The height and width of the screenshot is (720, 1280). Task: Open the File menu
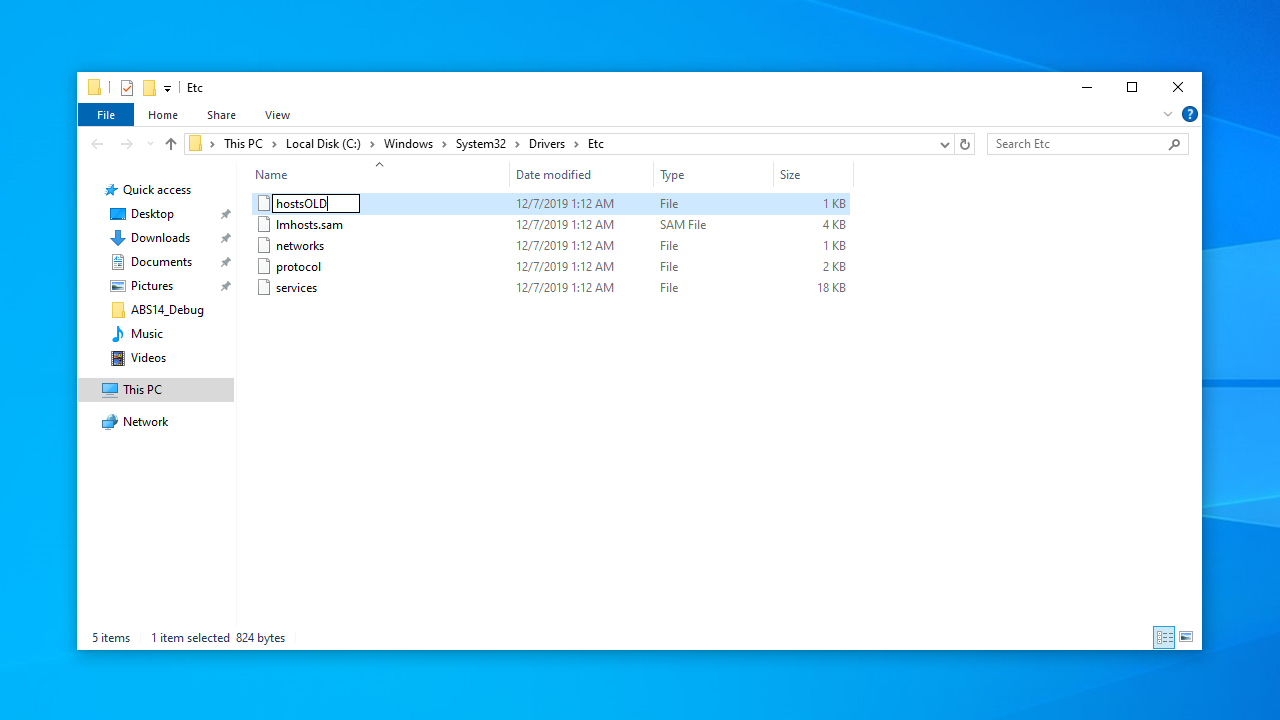click(106, 115)
